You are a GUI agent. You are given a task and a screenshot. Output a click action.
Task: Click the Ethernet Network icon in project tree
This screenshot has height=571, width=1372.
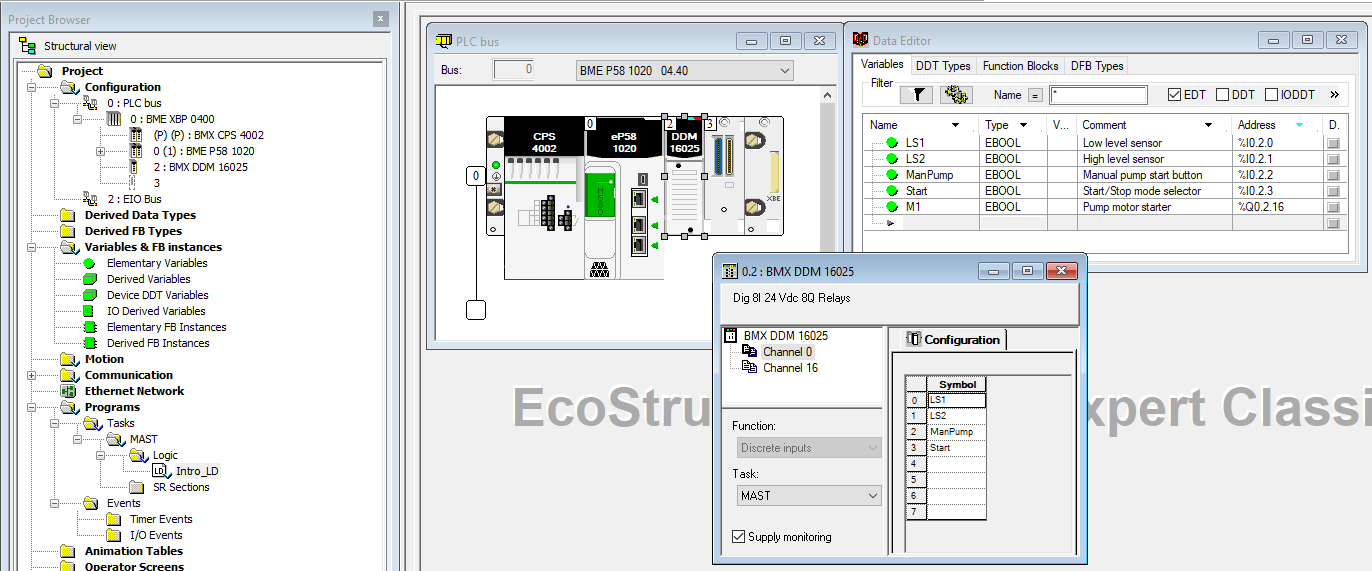click(x=68, y=391)
